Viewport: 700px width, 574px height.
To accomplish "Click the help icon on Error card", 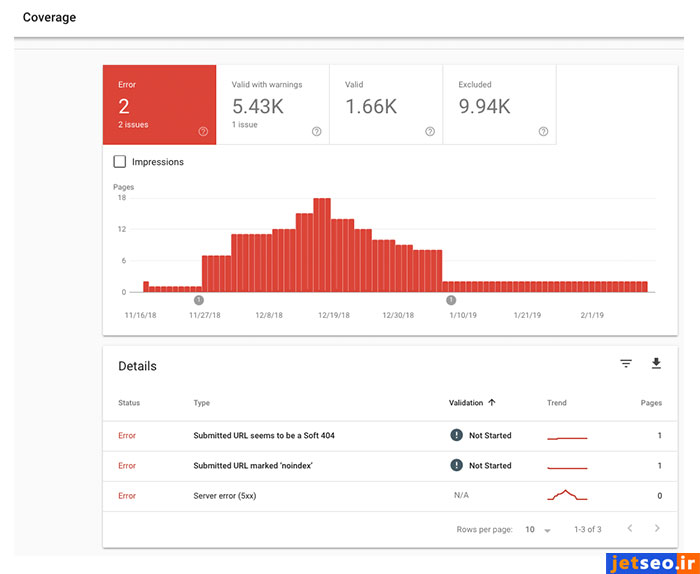I will pos(203,132).
